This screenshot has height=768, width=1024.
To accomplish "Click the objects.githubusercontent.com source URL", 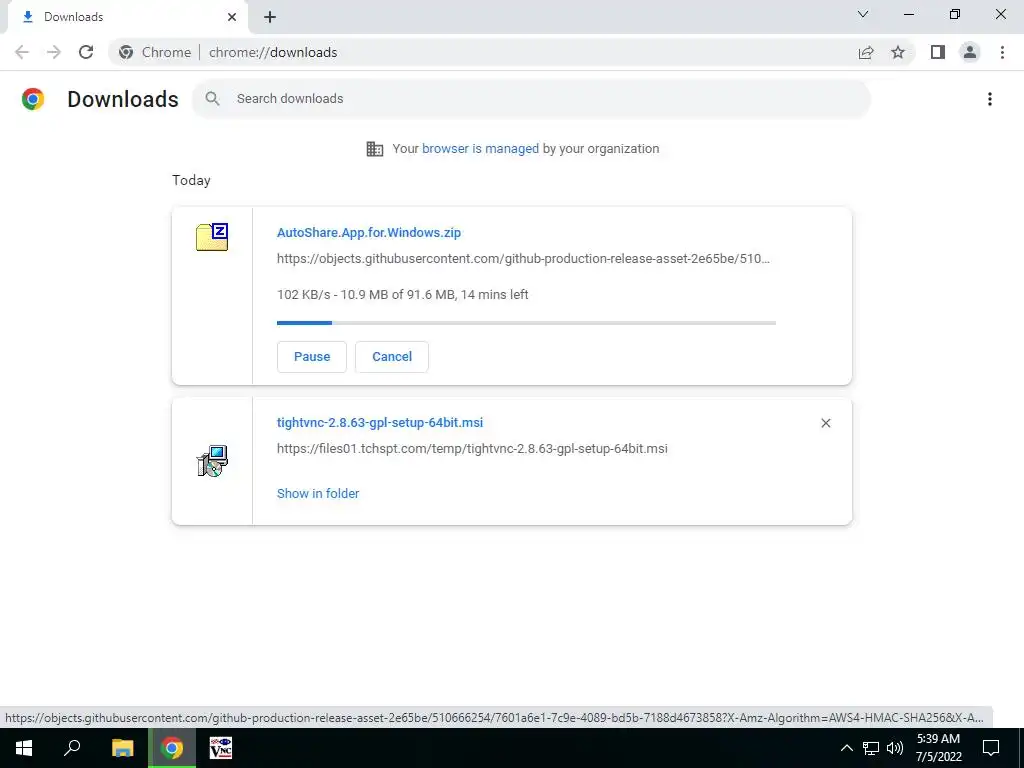I will pyautogui.click(x=523, y=259).
